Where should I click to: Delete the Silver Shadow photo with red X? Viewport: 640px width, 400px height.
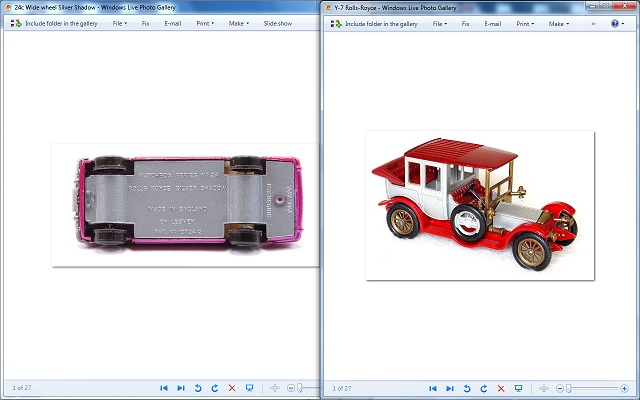(x=232, y=387)
